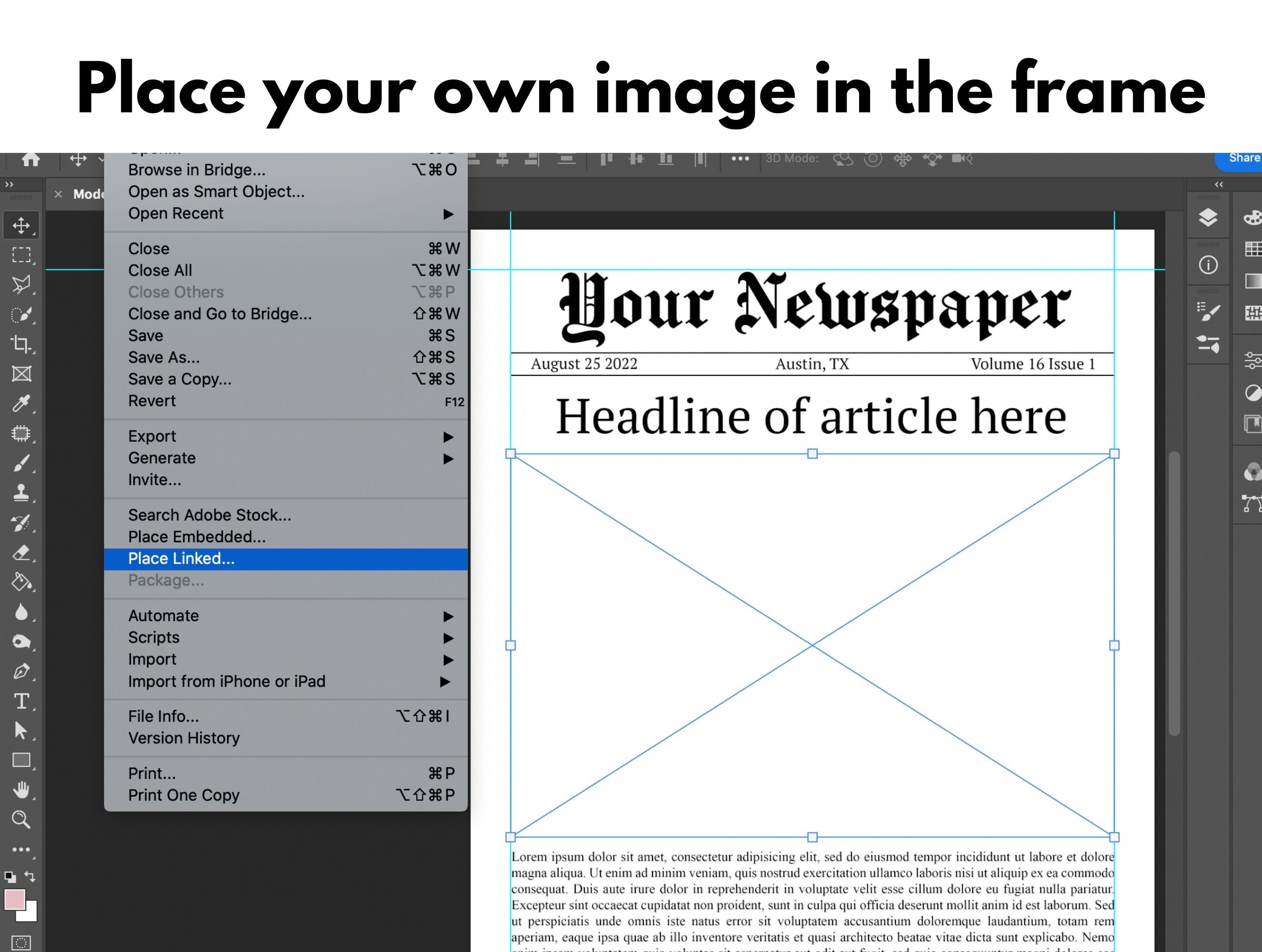Select the Move tool in the toolbar
The image size is (1262, 952).
[x=22, y=225]
